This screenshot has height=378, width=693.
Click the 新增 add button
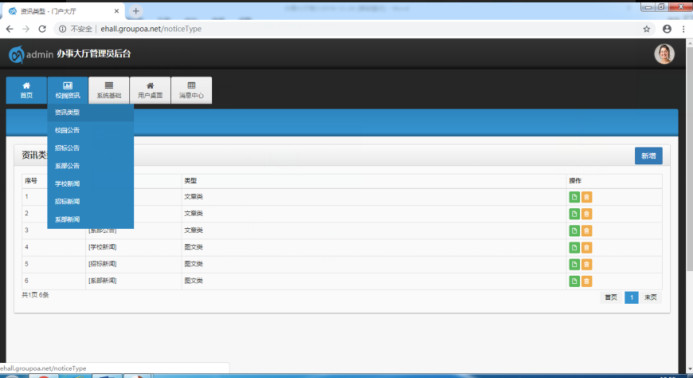(648, 156)
